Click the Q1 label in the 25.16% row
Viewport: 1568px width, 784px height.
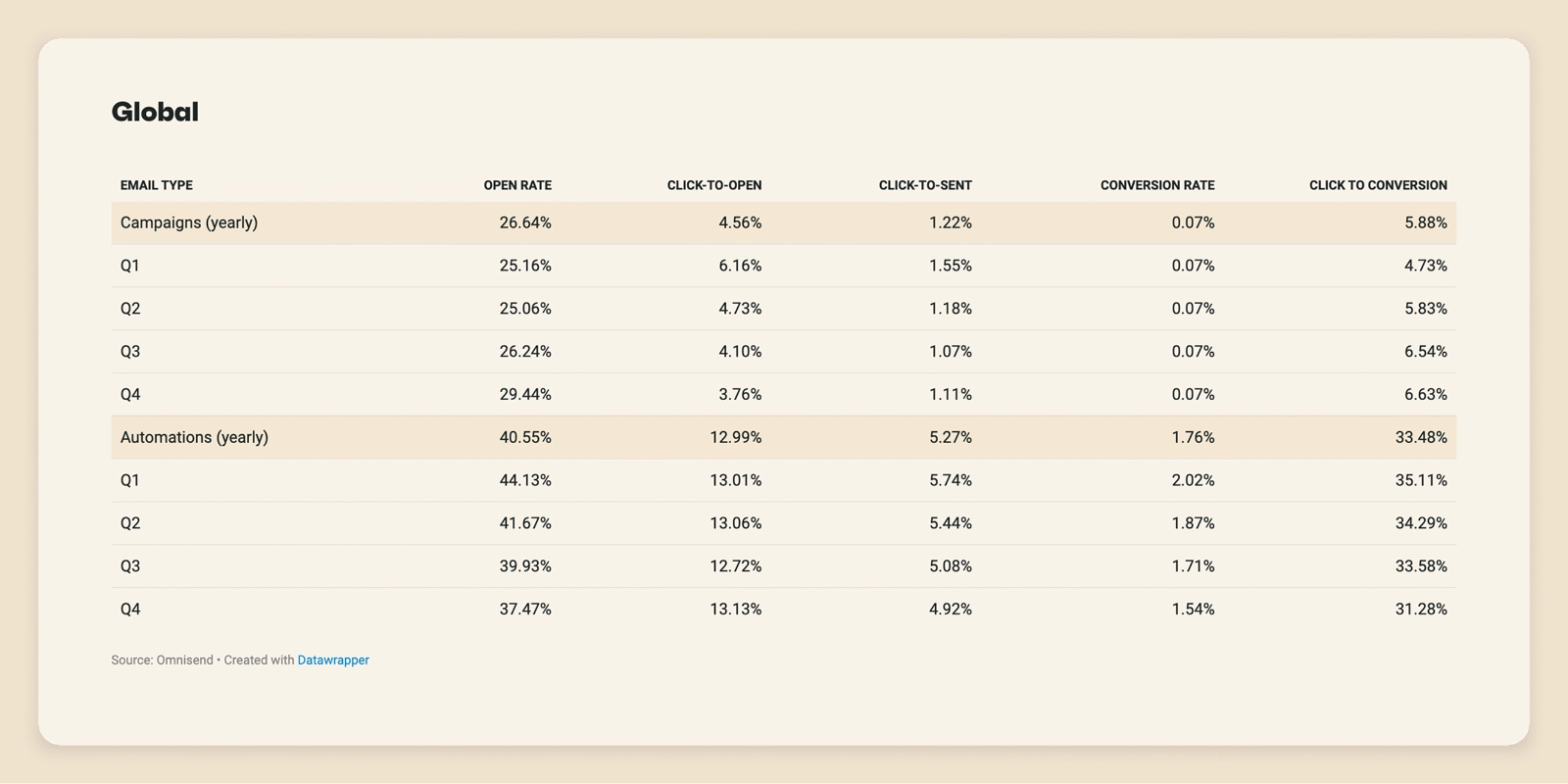click(130, 266)
